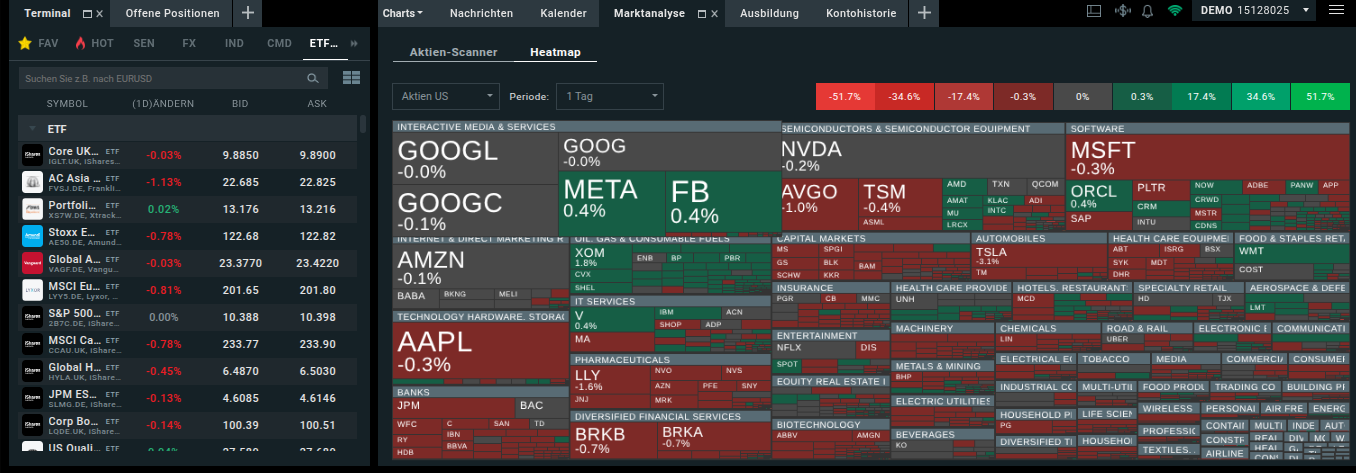Check the green connection status icon
This screenshot has width=1356, height=473.
point(1174,11)
